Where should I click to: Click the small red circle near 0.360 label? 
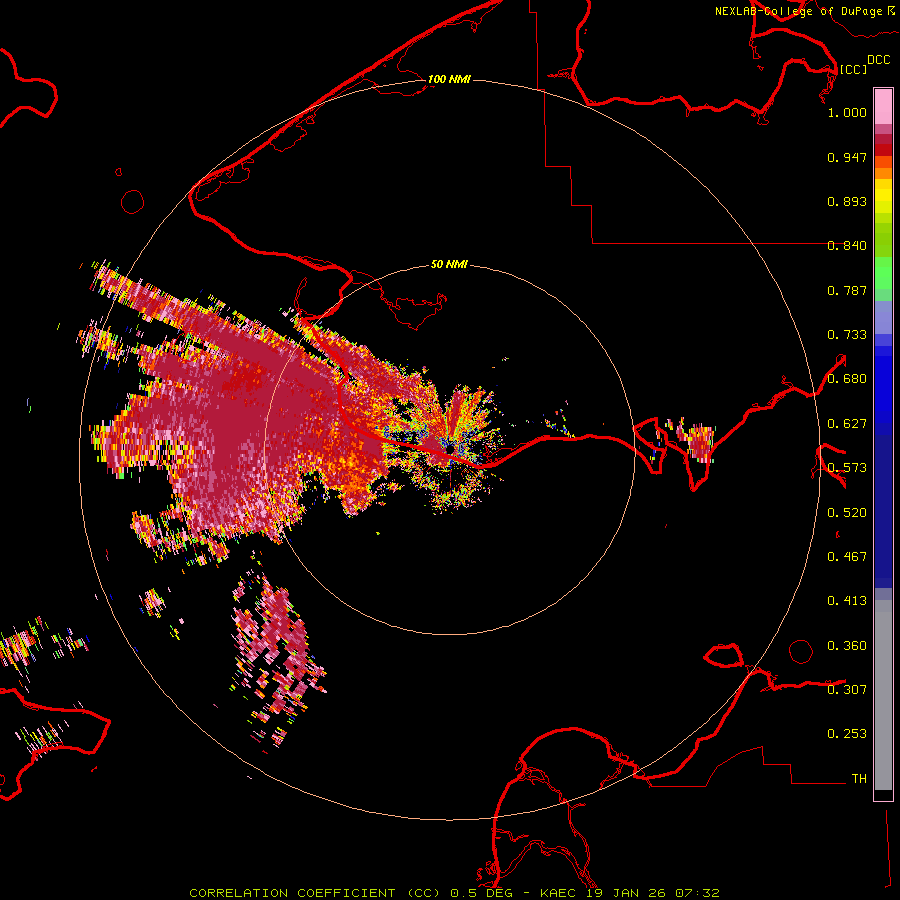(801, 651)
